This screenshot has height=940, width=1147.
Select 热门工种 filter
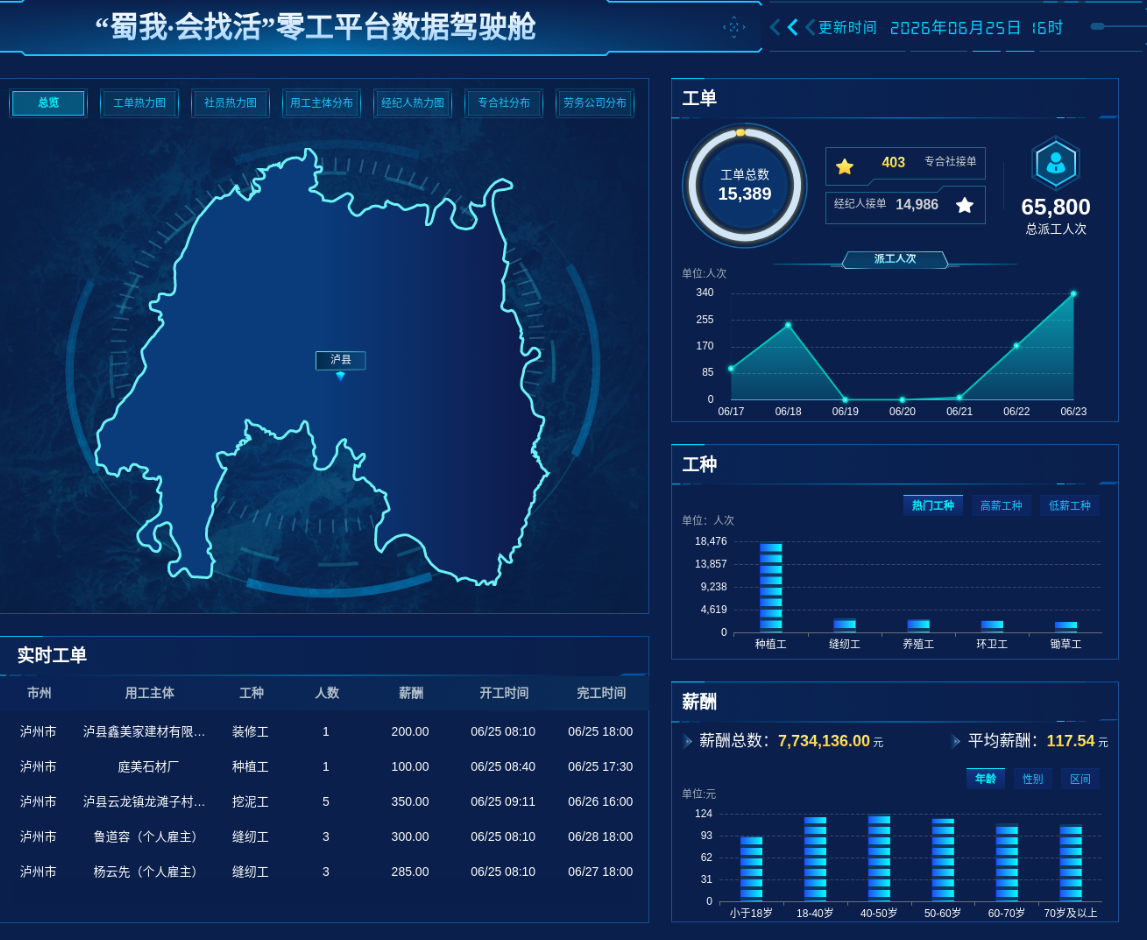[x=933, y=505]
